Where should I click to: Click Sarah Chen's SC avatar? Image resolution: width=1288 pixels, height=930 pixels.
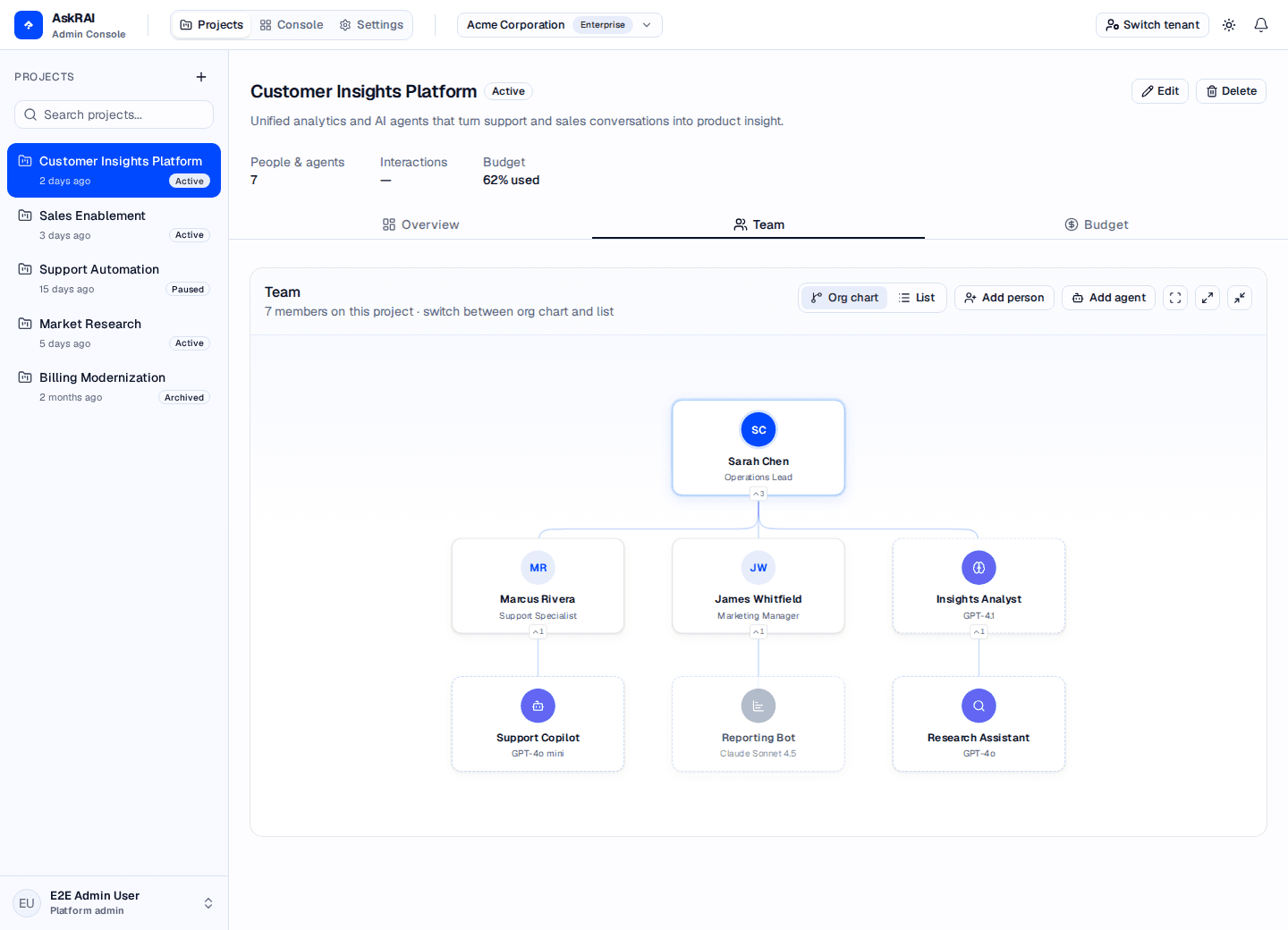point(758,430)
